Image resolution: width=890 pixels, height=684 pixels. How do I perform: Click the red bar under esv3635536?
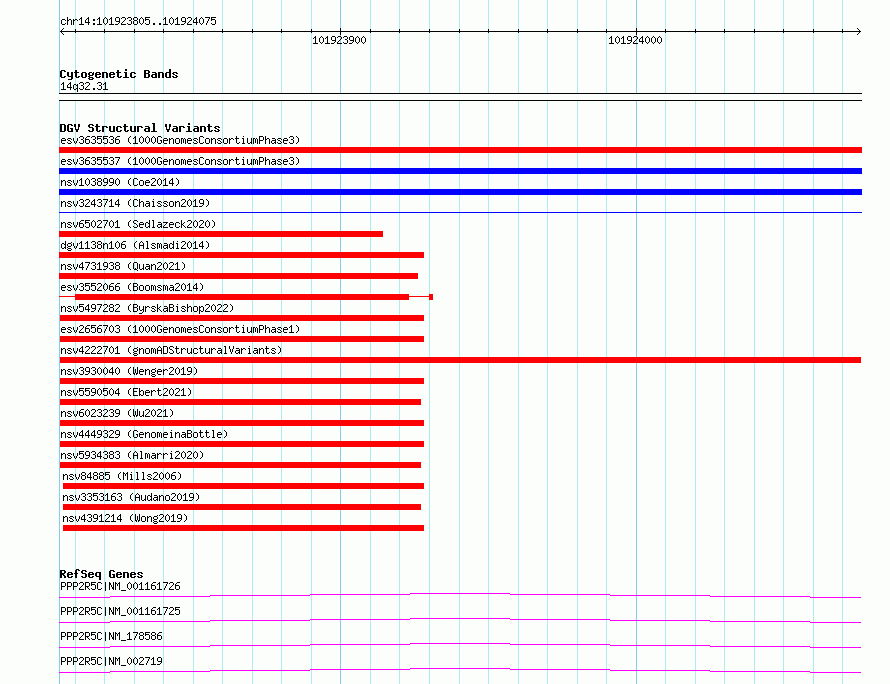pos(460,150)
